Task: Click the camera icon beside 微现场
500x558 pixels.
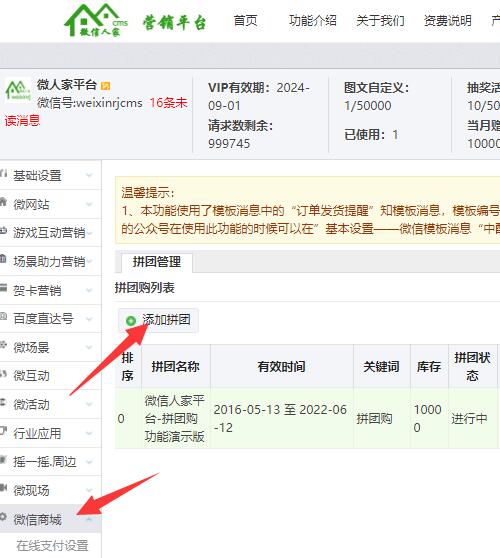Action: (x=3, y=489)
